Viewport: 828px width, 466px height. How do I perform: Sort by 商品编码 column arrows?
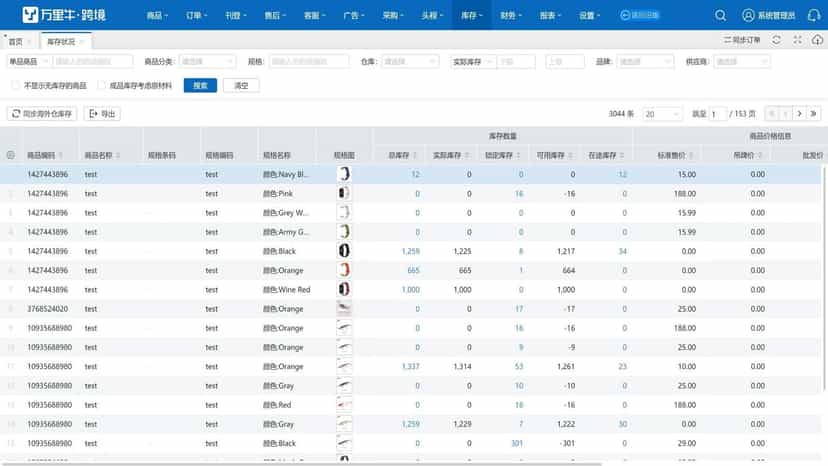[x=61, y=155]
